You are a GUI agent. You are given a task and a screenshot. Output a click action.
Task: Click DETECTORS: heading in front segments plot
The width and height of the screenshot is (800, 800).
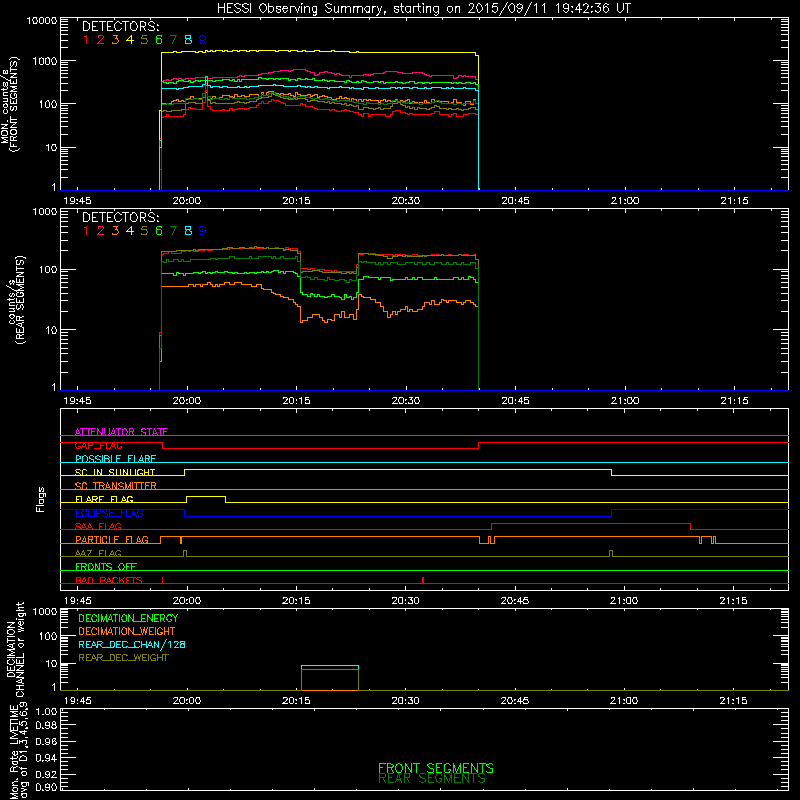click(121, 26)
